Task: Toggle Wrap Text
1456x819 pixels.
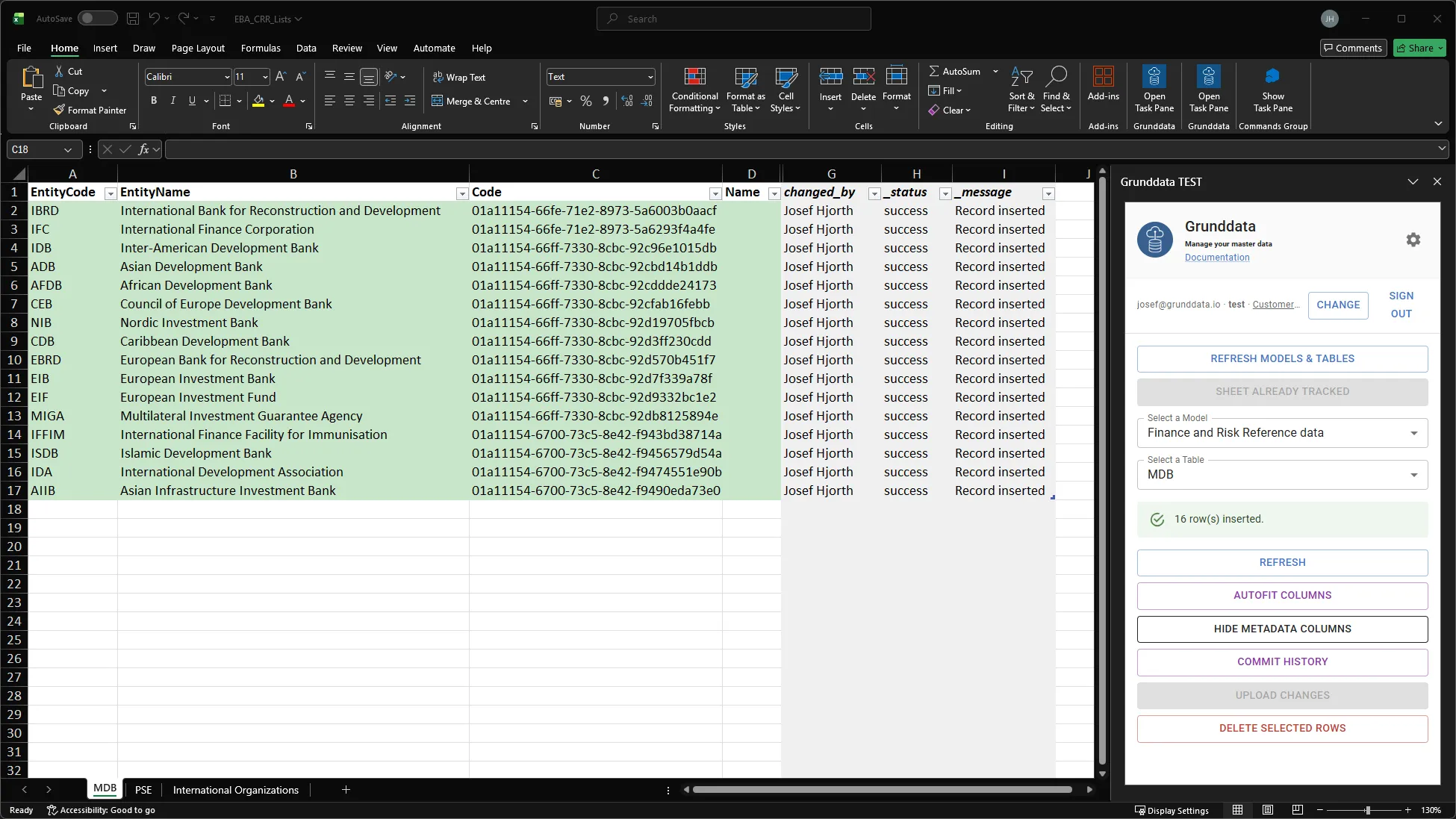Action: [459, 77]
